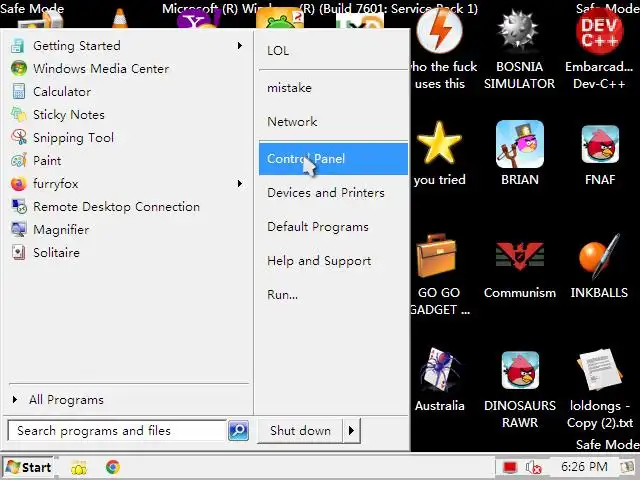The width and height of the screenshot is (640, 480).
Task: Click the search magnifier button
Action: [238, 430]
